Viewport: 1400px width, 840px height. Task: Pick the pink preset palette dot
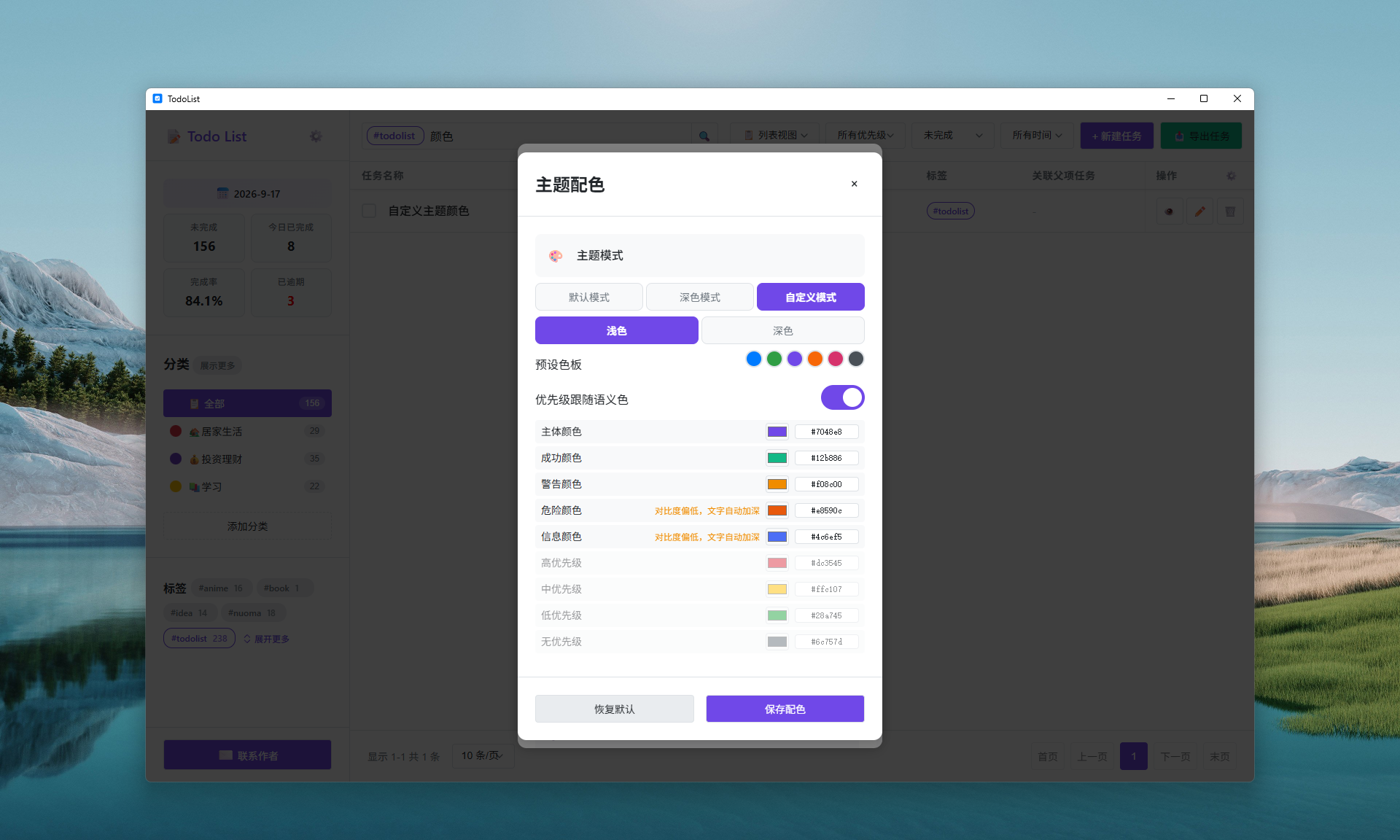(836, 359)
